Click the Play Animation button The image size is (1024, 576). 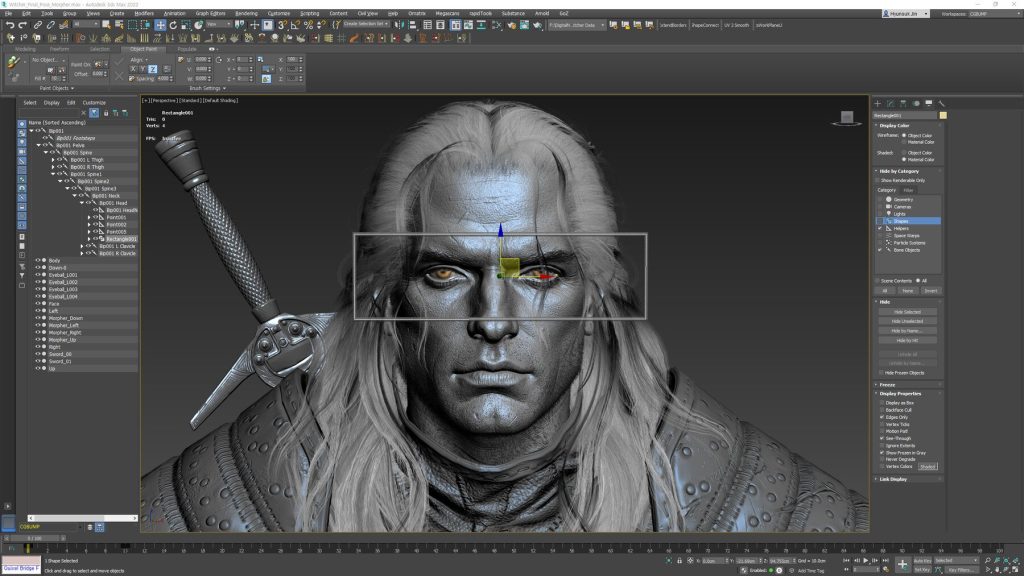866,560
